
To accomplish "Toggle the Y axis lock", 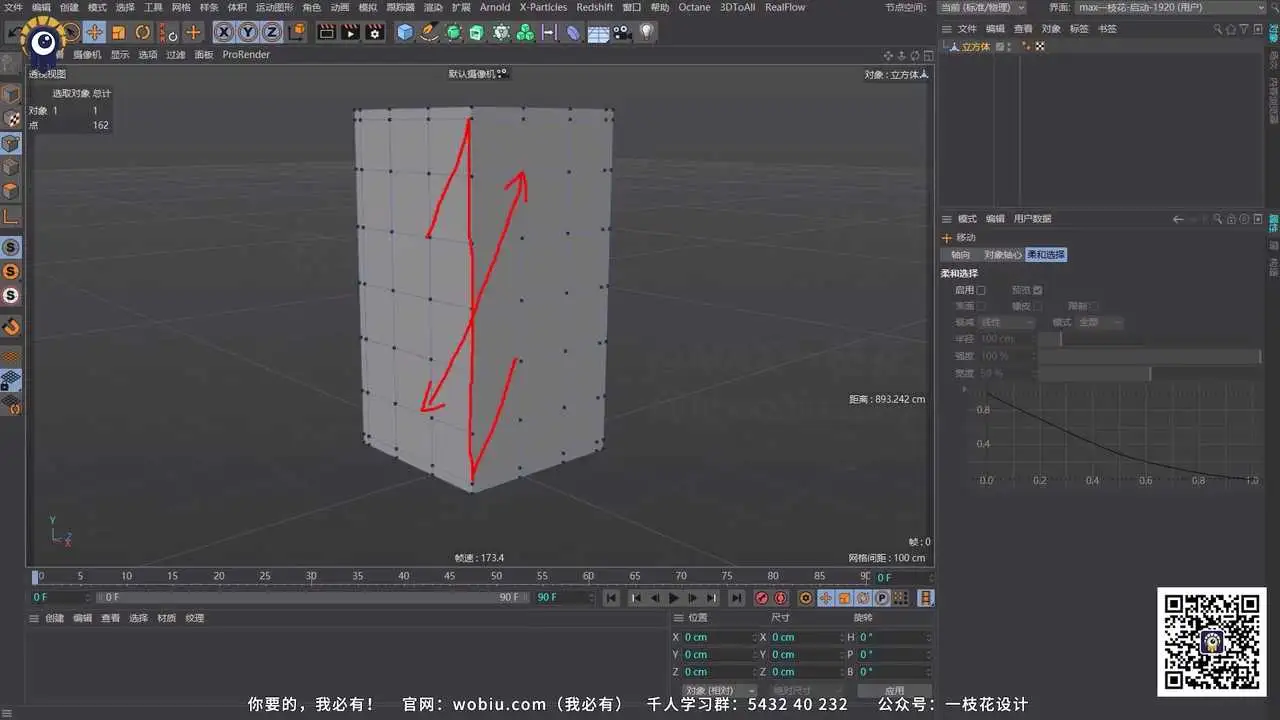I will click(x=248, y=32).
